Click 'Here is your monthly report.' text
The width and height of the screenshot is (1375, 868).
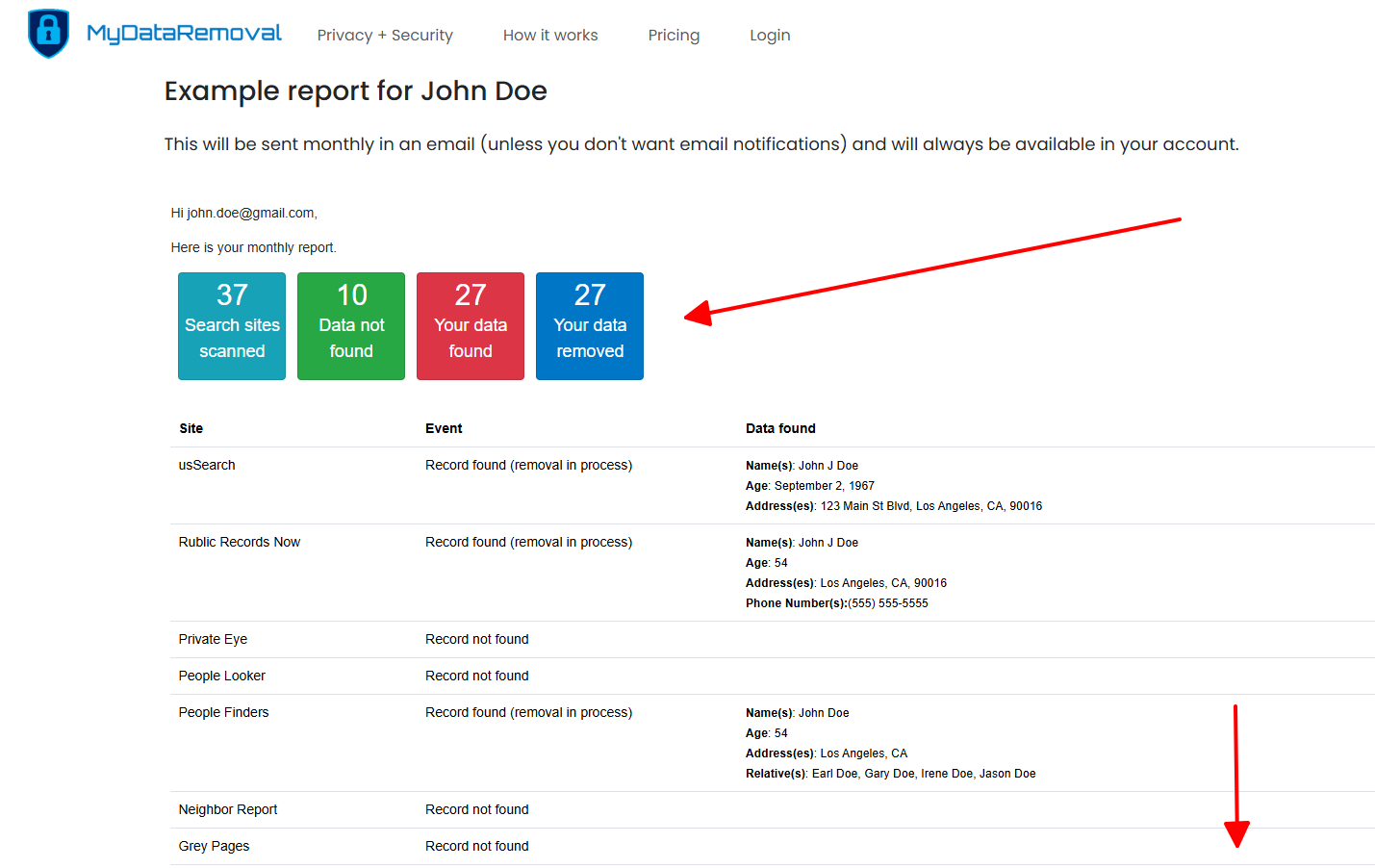coord(254,248)
